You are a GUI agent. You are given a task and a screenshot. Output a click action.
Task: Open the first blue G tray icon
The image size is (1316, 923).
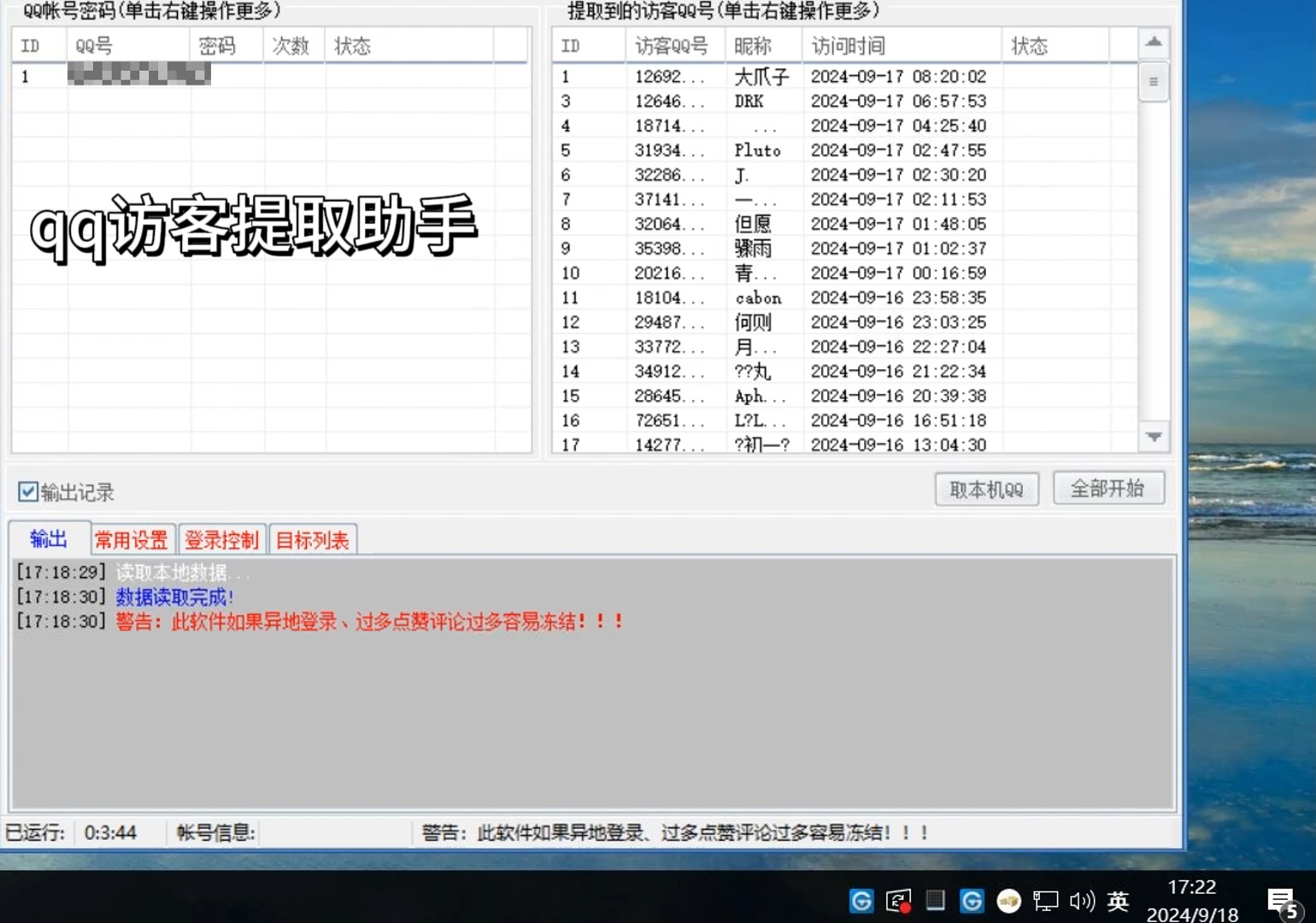pos(861,901)
